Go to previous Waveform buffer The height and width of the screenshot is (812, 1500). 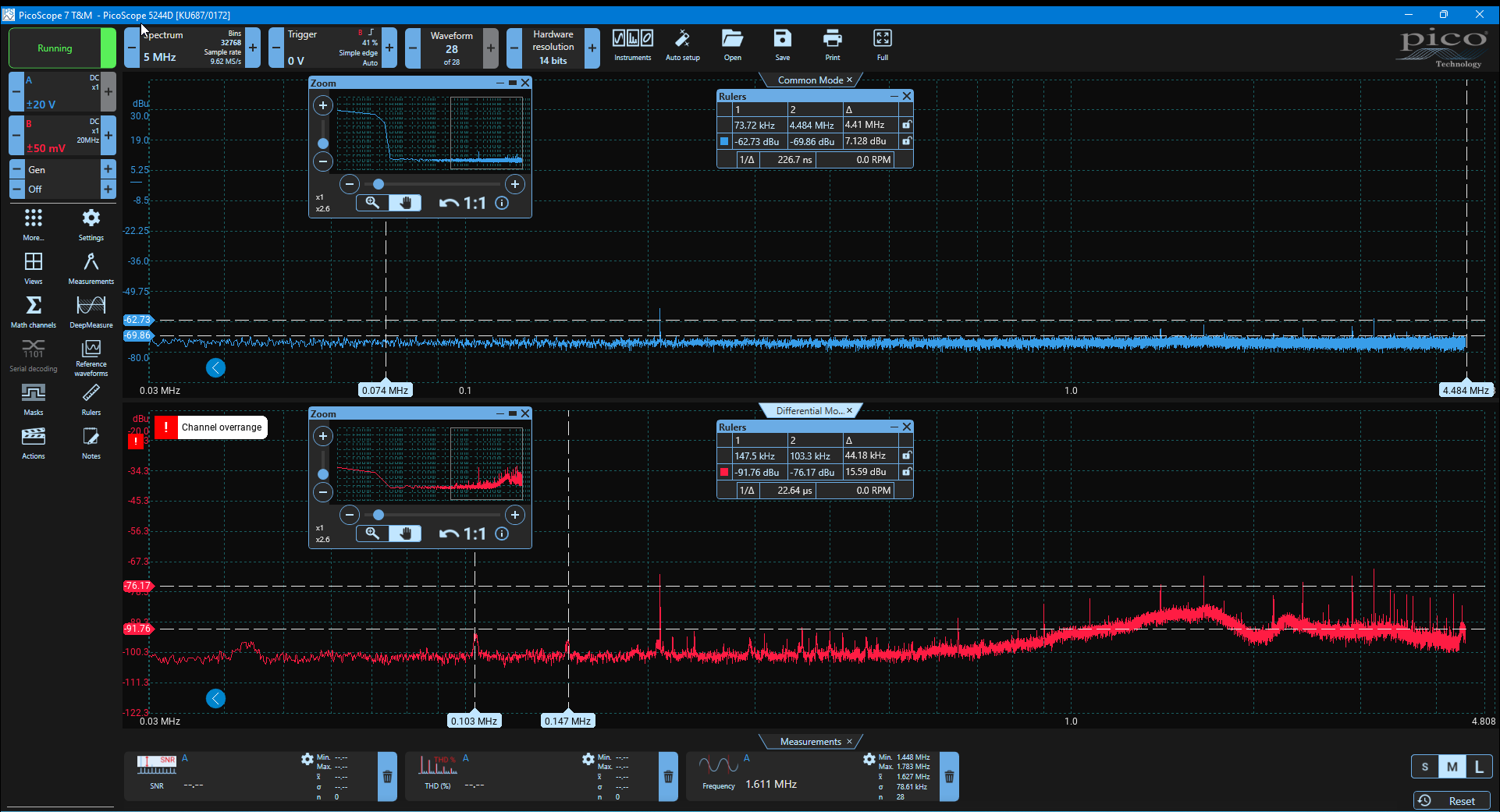pyautogui.click(x=413, y=48)
